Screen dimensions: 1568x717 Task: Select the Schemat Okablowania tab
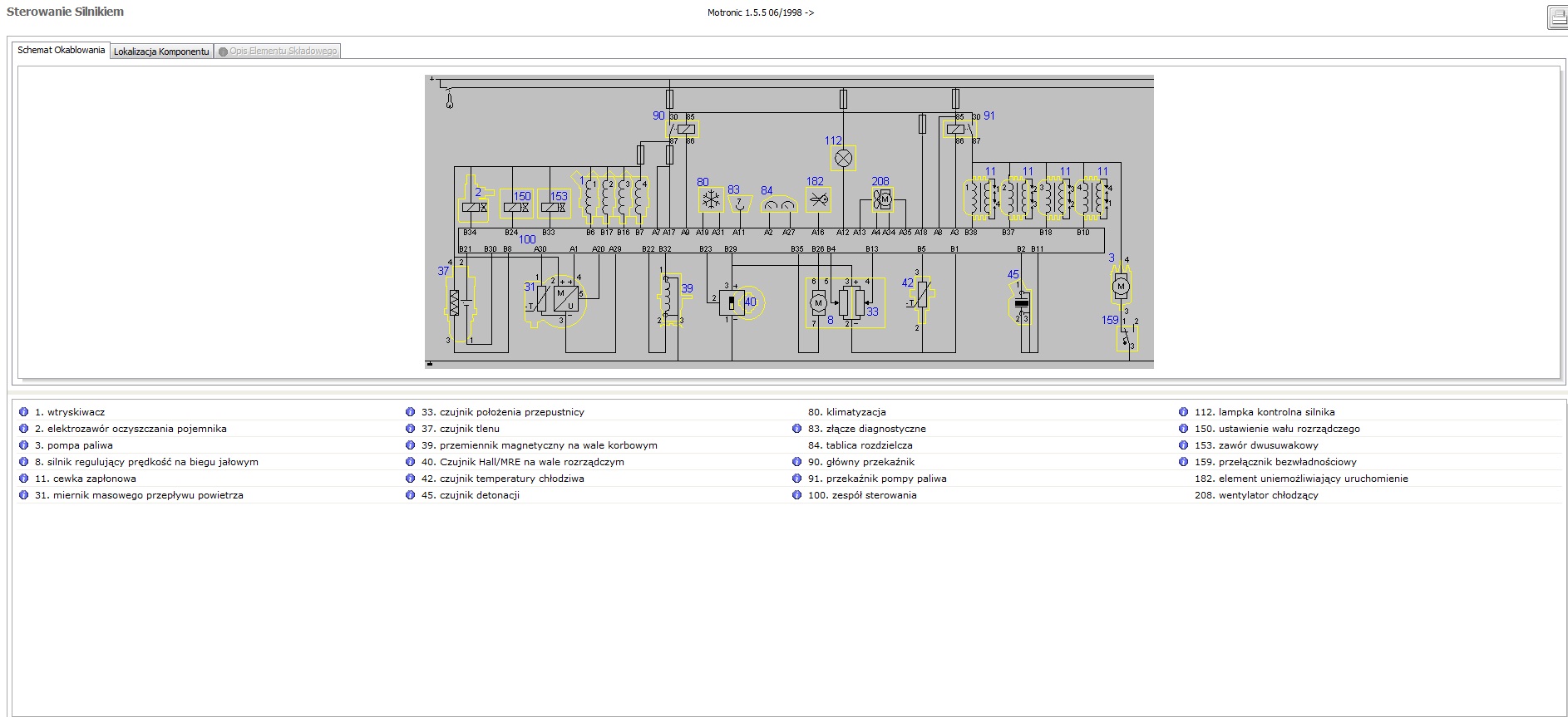62,50
